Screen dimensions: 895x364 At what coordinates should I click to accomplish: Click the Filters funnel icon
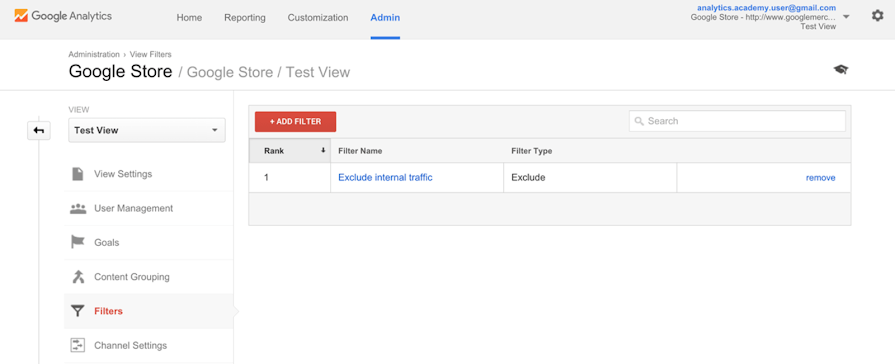78,311
